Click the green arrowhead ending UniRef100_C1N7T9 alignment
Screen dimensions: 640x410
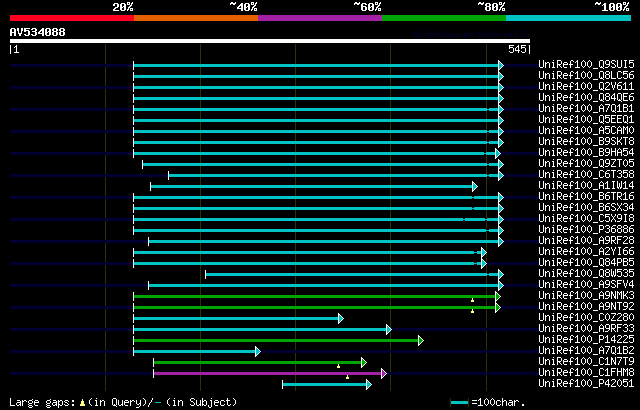(364, 363)
